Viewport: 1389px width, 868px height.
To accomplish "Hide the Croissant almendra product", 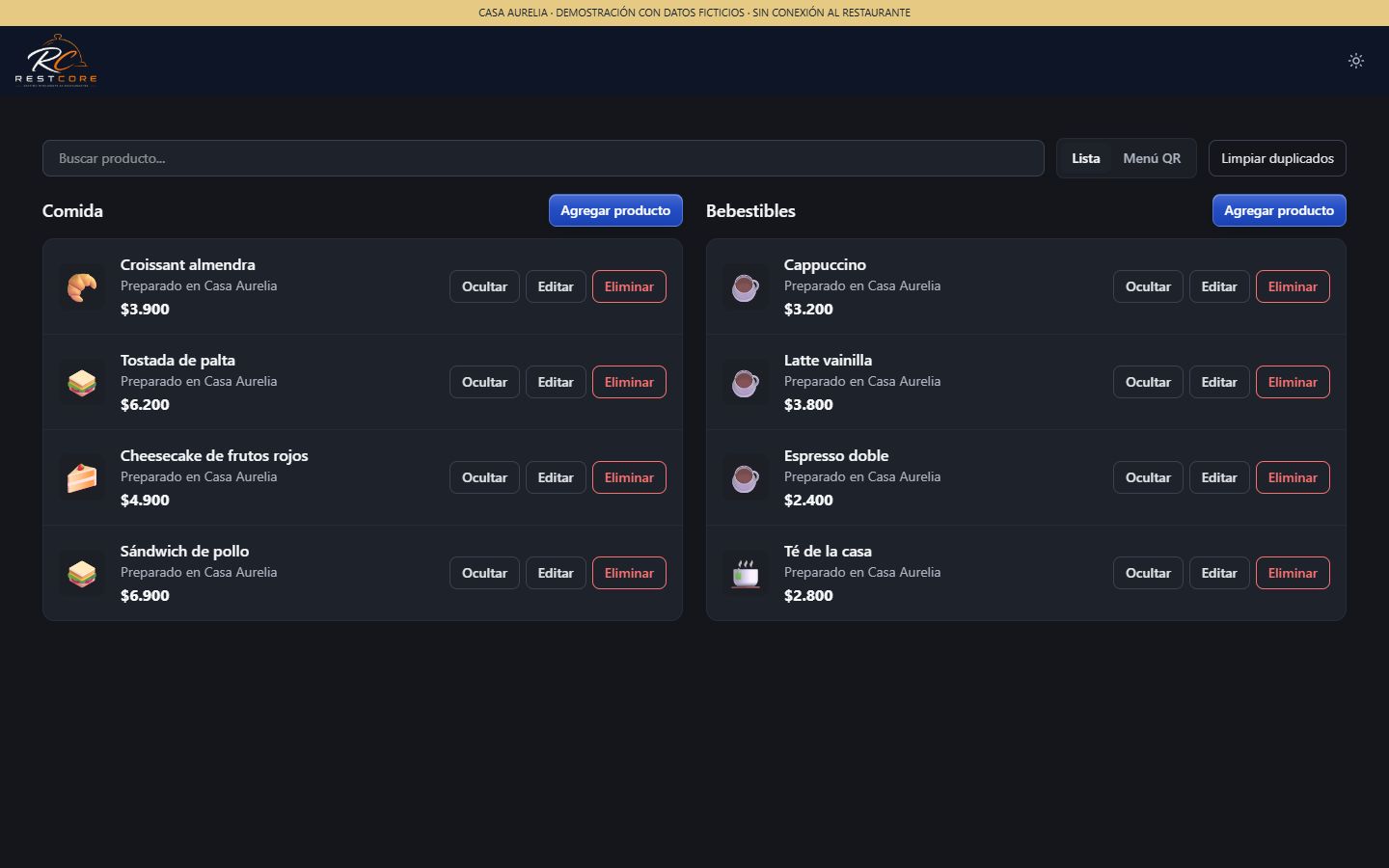I will pos(484,286).
